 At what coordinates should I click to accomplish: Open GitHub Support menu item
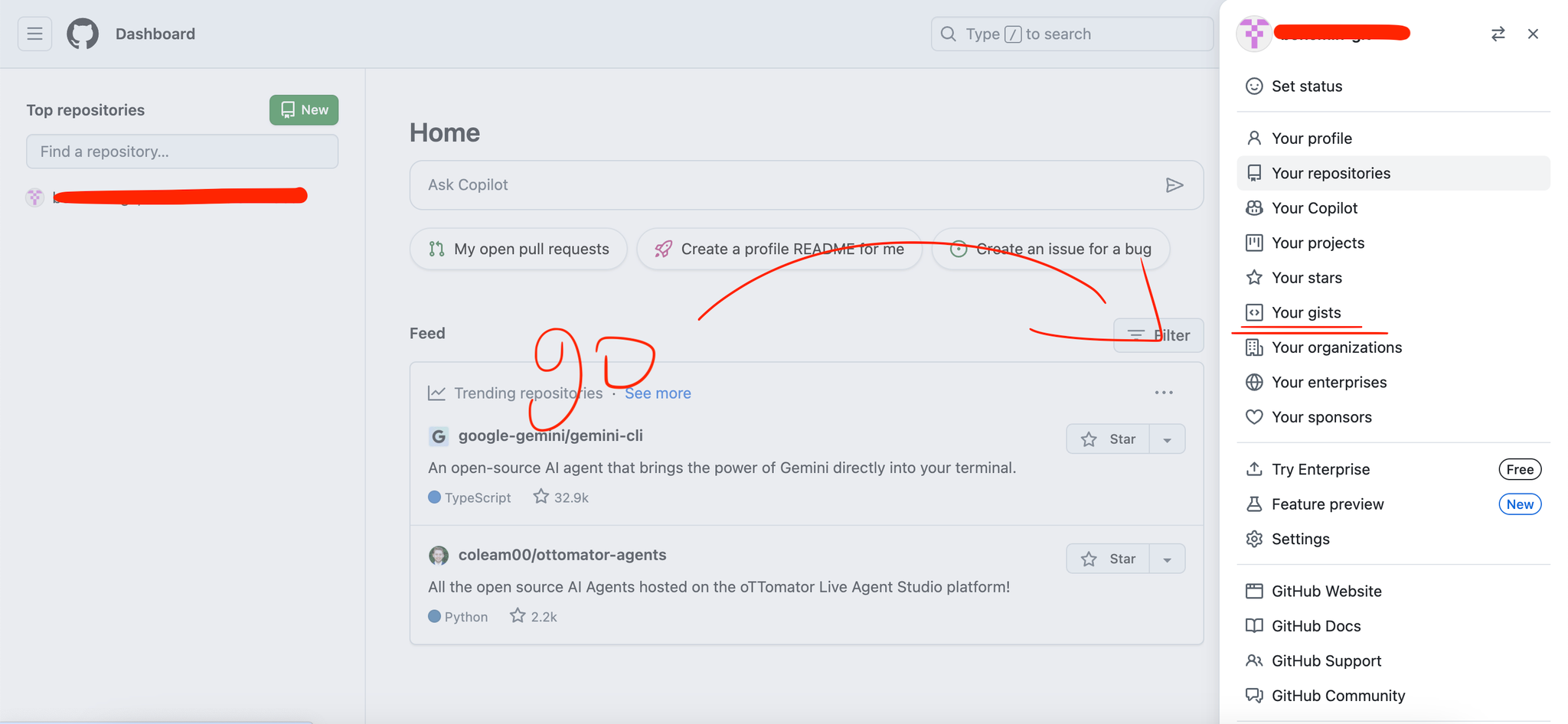tap(1393, 660)
